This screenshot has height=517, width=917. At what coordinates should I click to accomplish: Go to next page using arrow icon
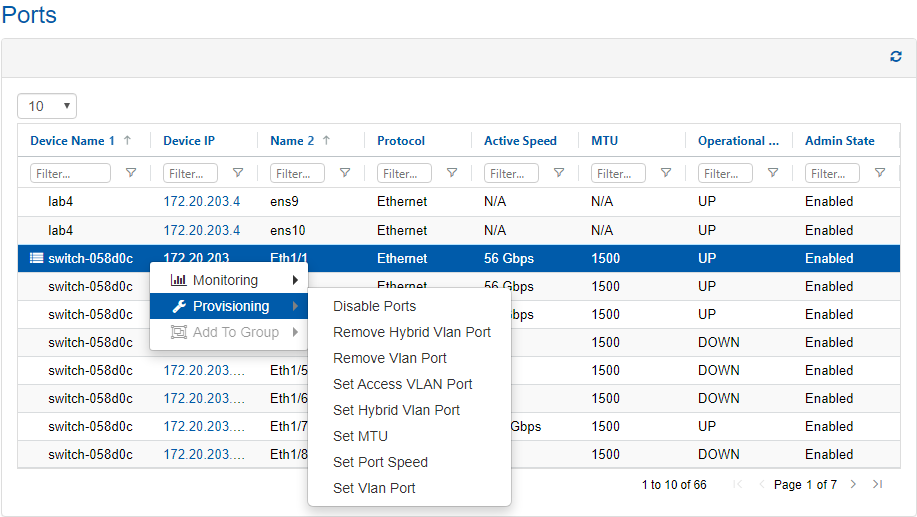[x=853, y=485]
